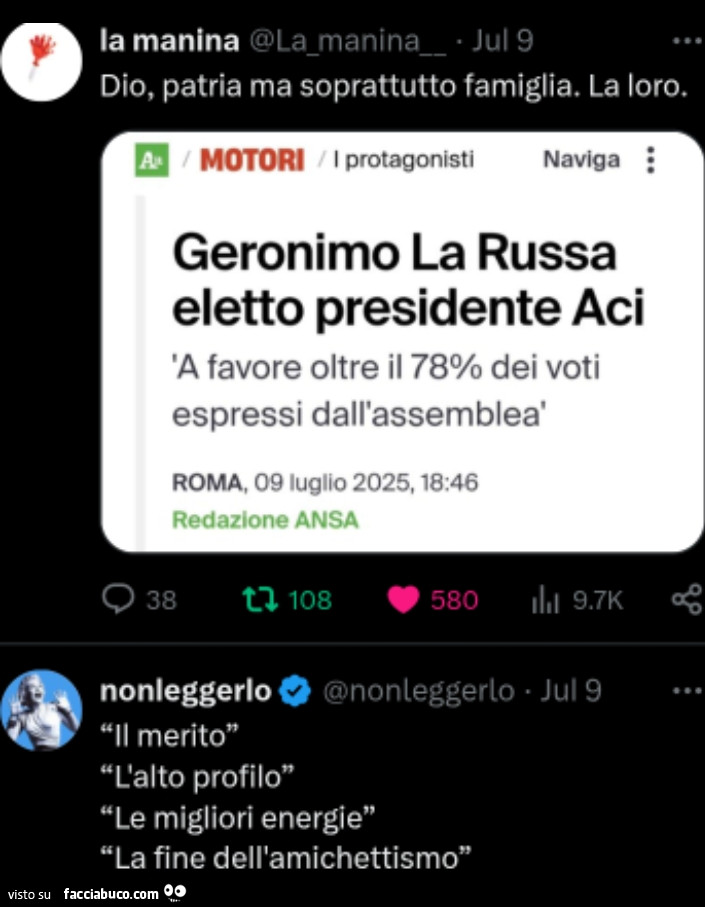Open the @nonleggerlo handle link

[419, 691]
